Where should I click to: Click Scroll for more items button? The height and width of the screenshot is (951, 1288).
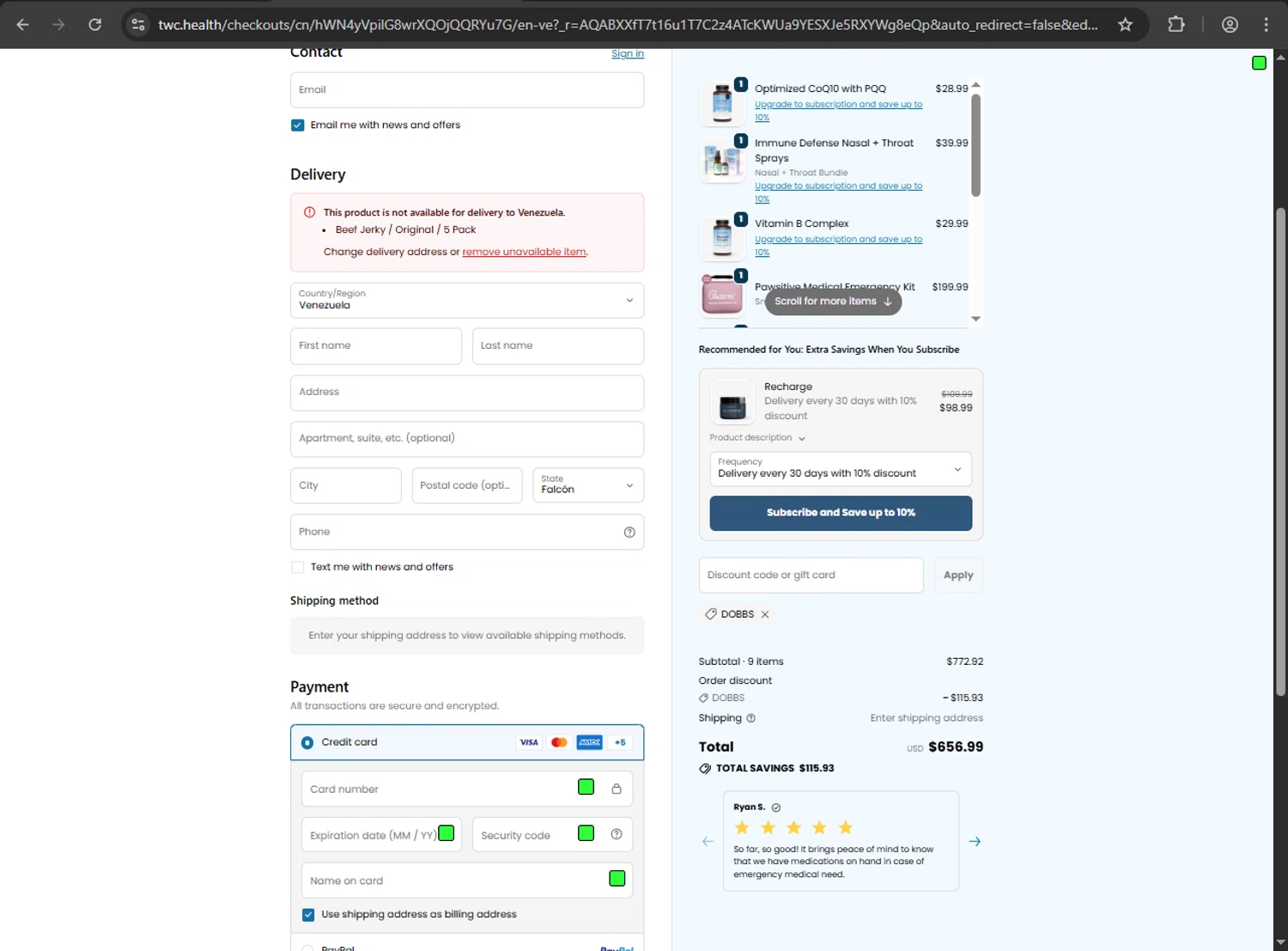(833, 302)
